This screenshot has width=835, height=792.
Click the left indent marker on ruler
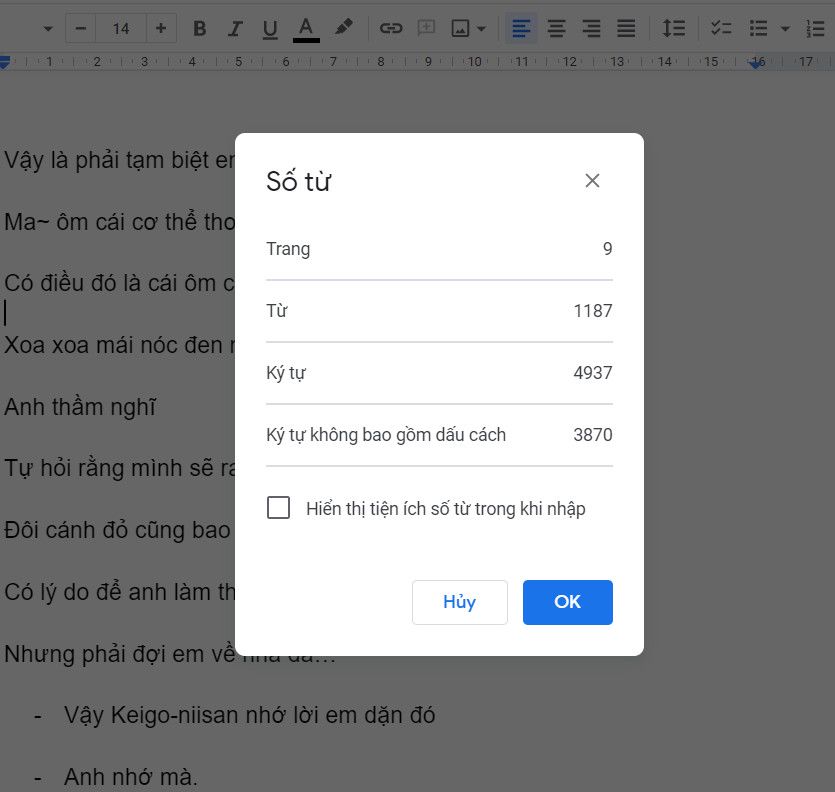pyautogui.click(x=5, y=62)
